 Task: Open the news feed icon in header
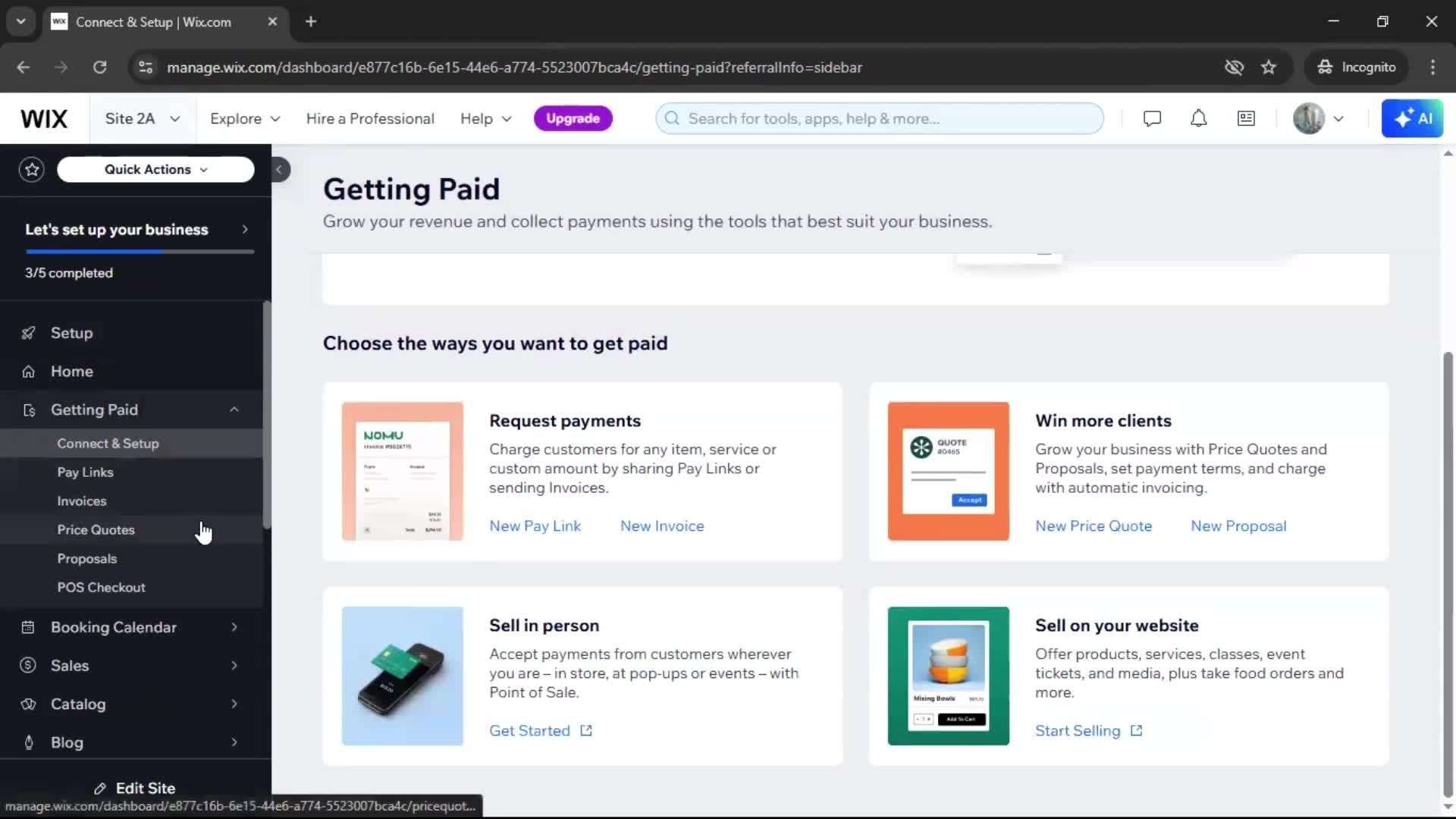click(1246, 118)
